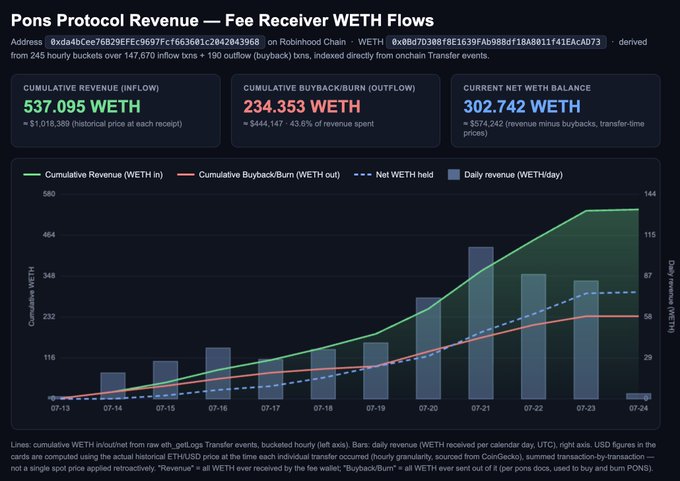Click the 116 left axis tick label
680x481 pixels.
(x=49, y=358)
